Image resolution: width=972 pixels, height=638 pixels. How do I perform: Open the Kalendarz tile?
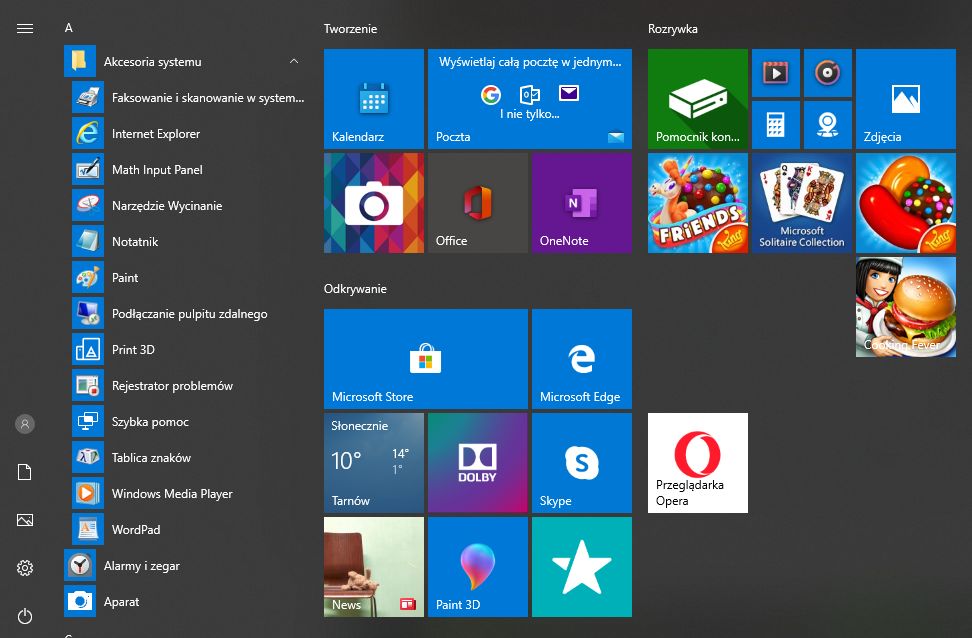pyautogui.click(x=374, y=99)
